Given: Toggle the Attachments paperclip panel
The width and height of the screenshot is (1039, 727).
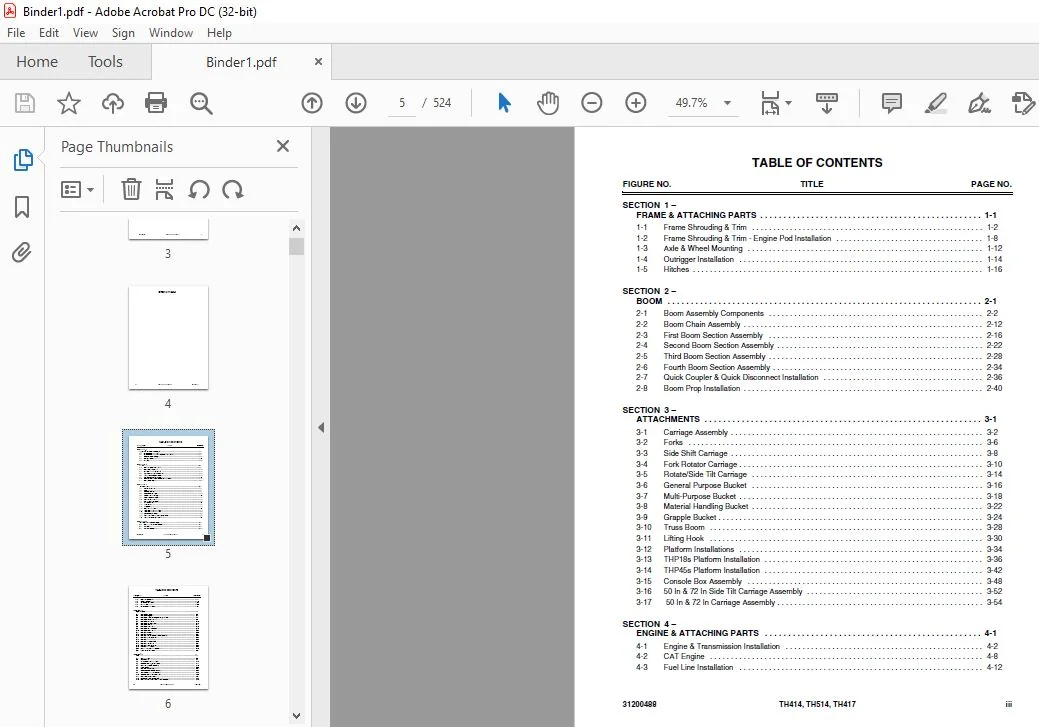Looking at the screenshot, I should (21, 252).
